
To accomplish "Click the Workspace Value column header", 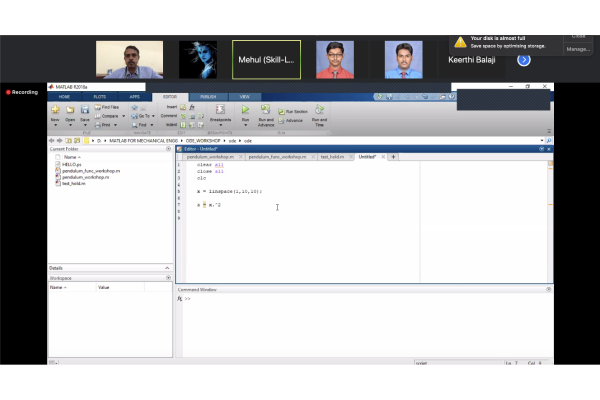I will pyautogui.click(x=120, y=287).
